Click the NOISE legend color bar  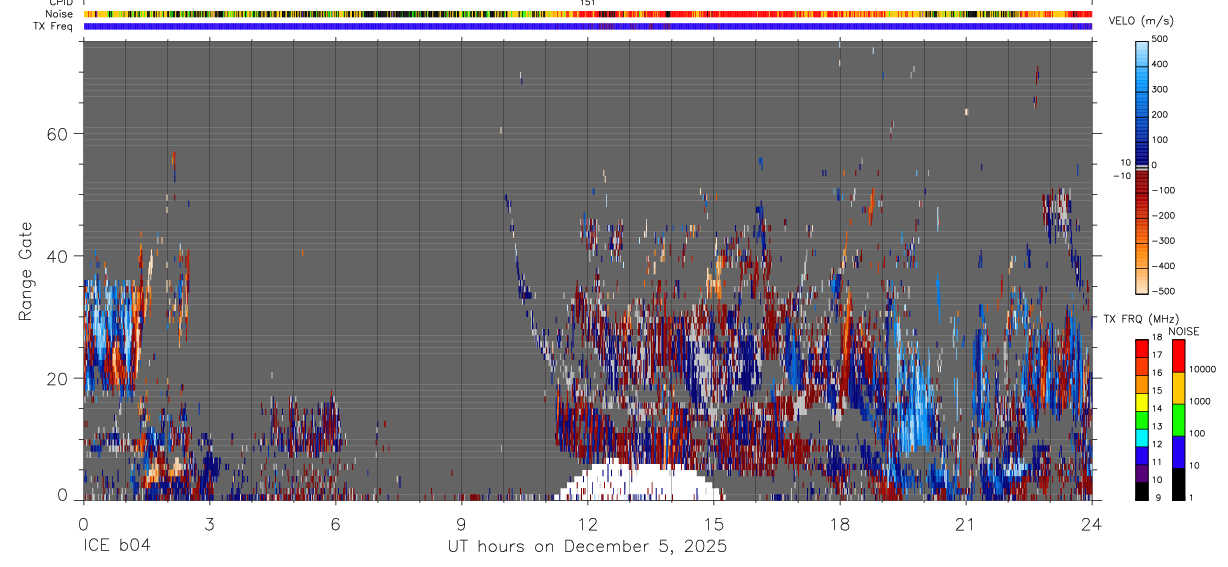pos(1178,420)
